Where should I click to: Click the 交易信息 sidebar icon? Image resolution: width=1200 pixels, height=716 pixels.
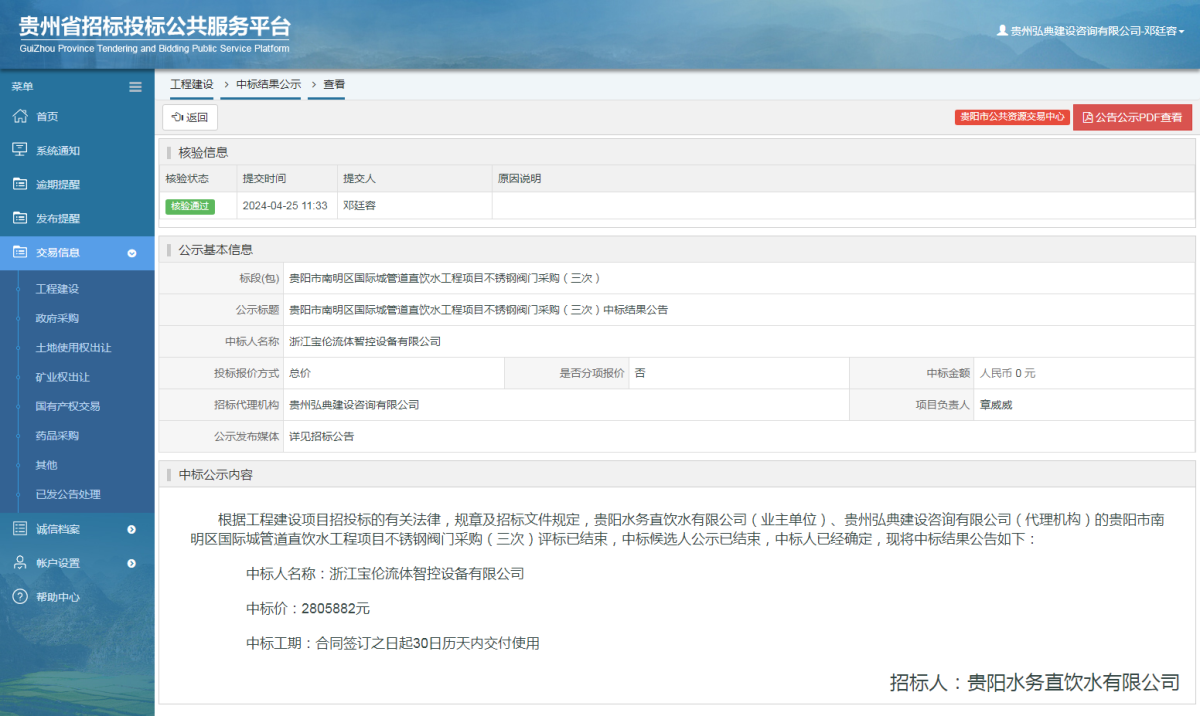[19, 252]
